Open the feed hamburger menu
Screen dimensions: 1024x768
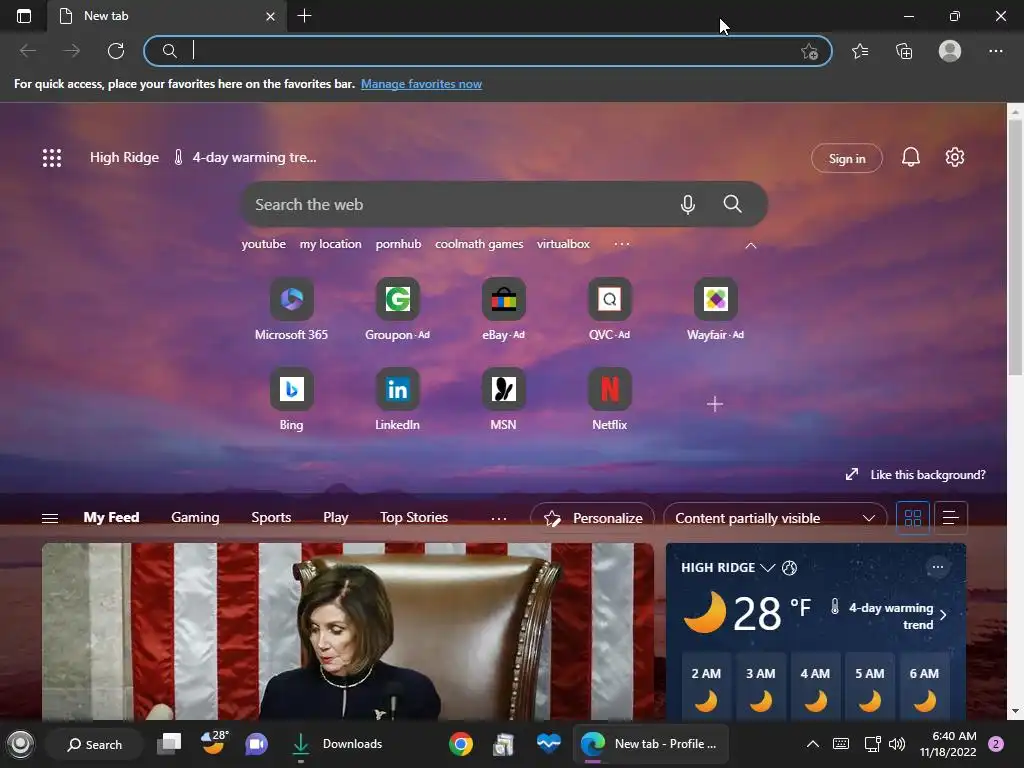[50, 518]
